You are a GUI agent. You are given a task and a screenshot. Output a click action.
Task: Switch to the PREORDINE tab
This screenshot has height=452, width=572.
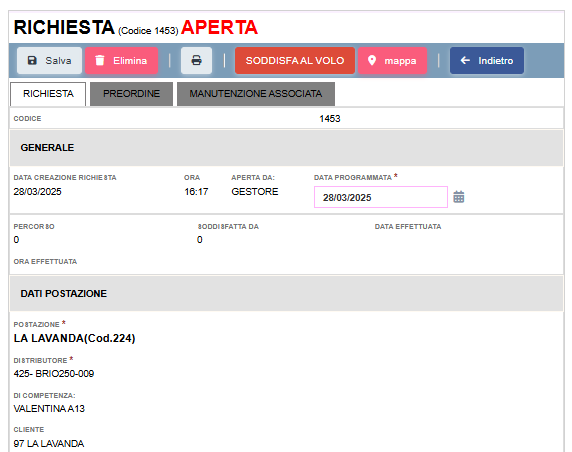[x=131, y=94]
